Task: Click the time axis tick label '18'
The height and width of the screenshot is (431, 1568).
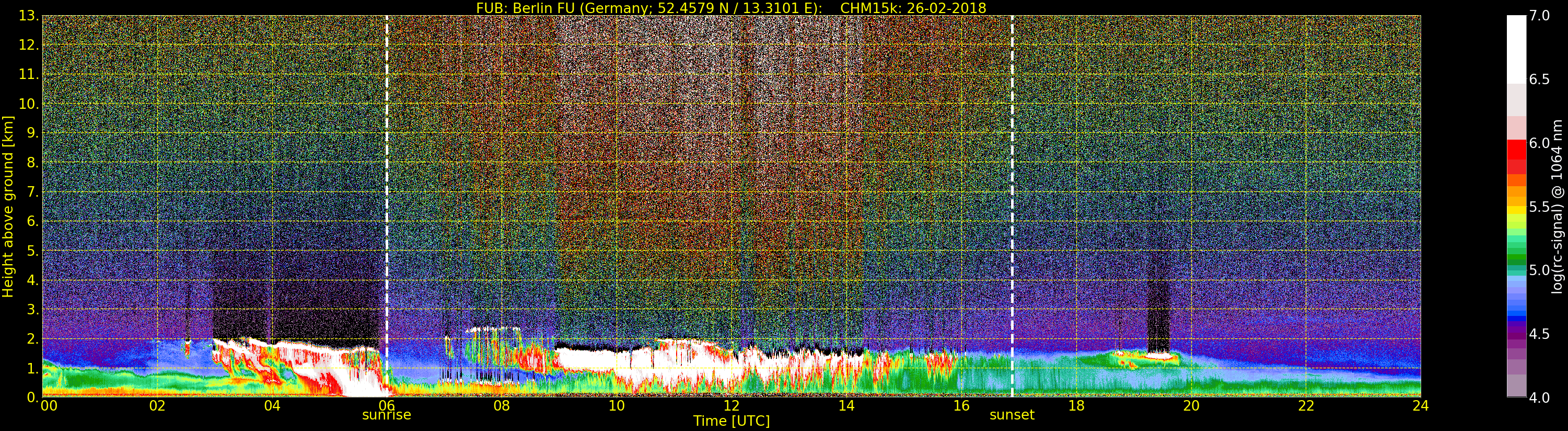Action: coord(1076,406)
